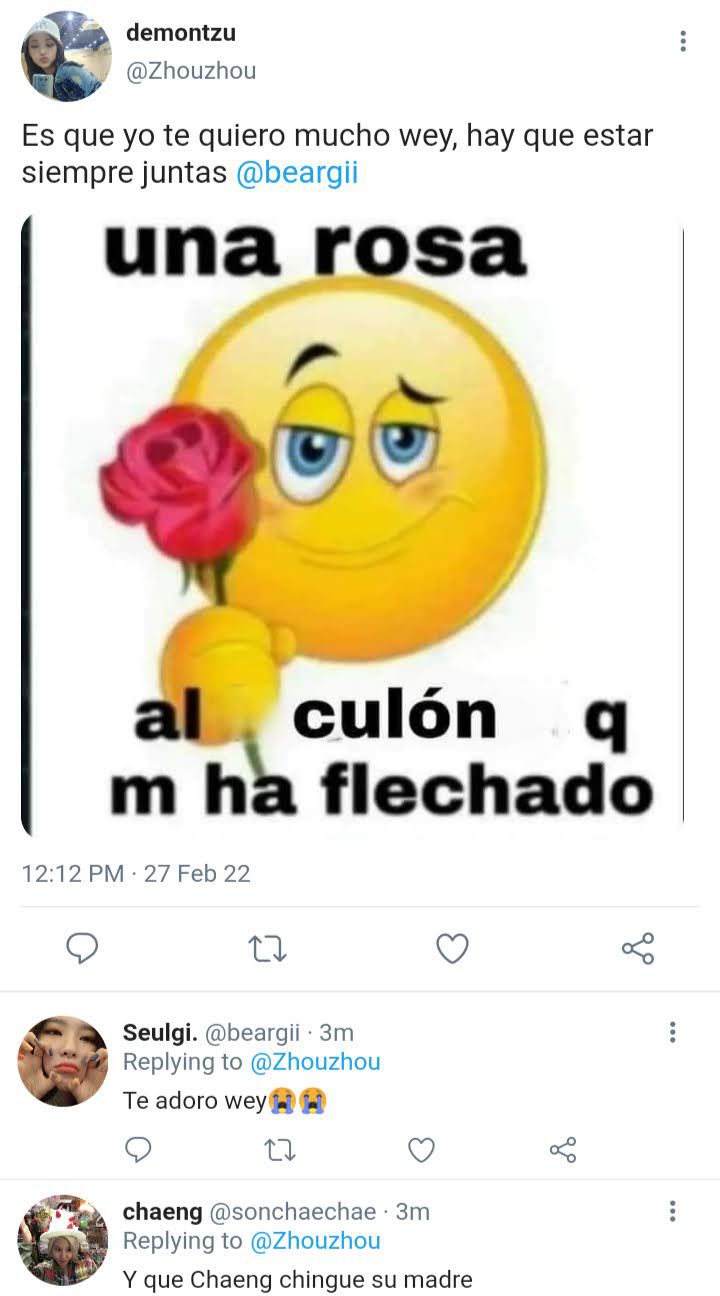Like the main tweet with heart icon

click(x=452, y=948)
